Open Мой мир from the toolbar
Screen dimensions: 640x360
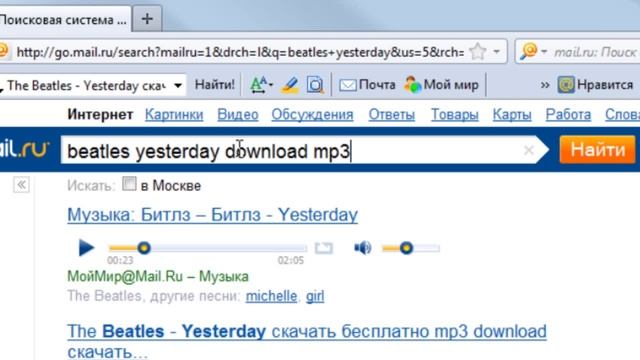(441, 85)
